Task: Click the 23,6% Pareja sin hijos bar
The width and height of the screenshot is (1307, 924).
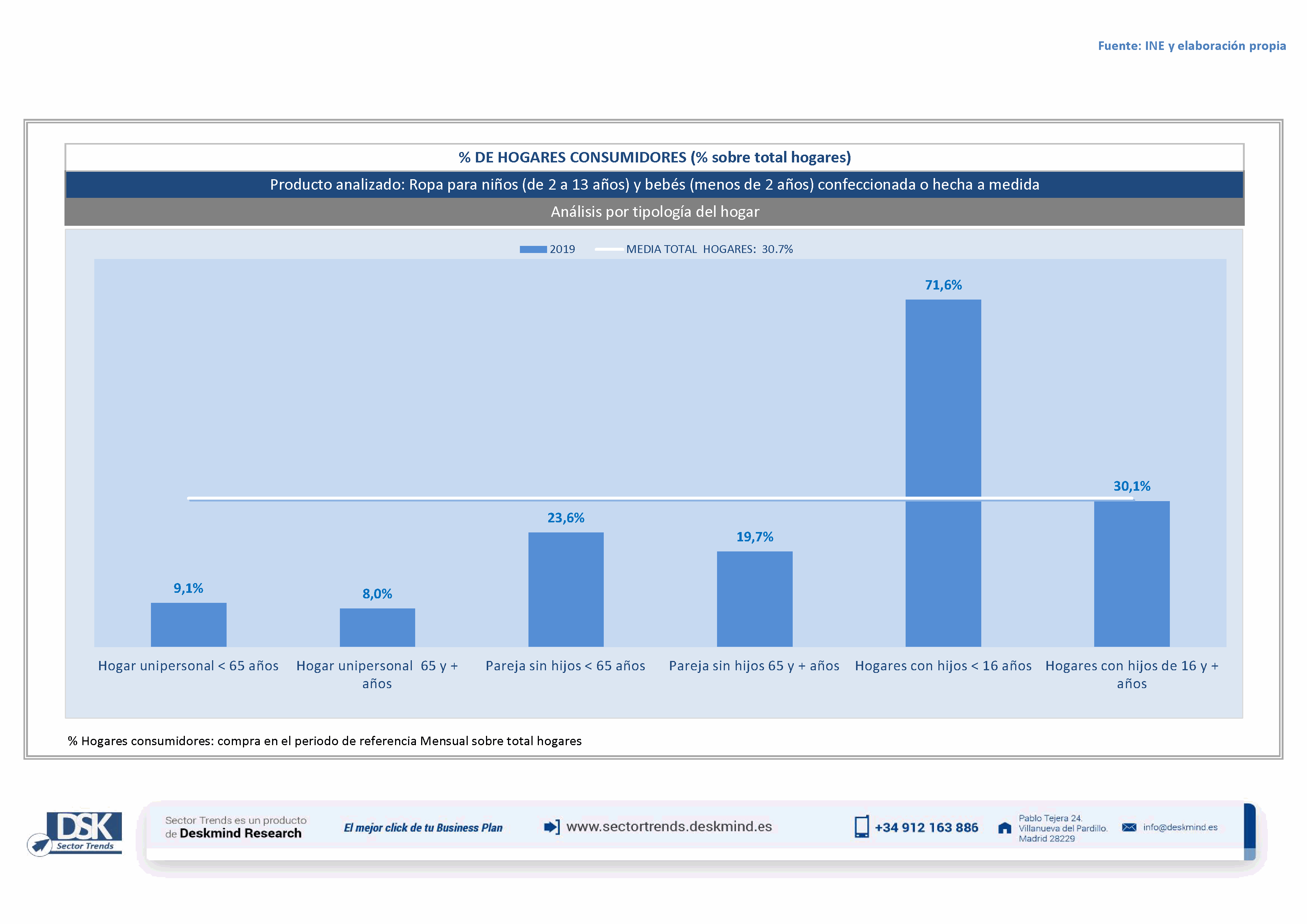Action: pyautogui.click(x=566, y=589)
